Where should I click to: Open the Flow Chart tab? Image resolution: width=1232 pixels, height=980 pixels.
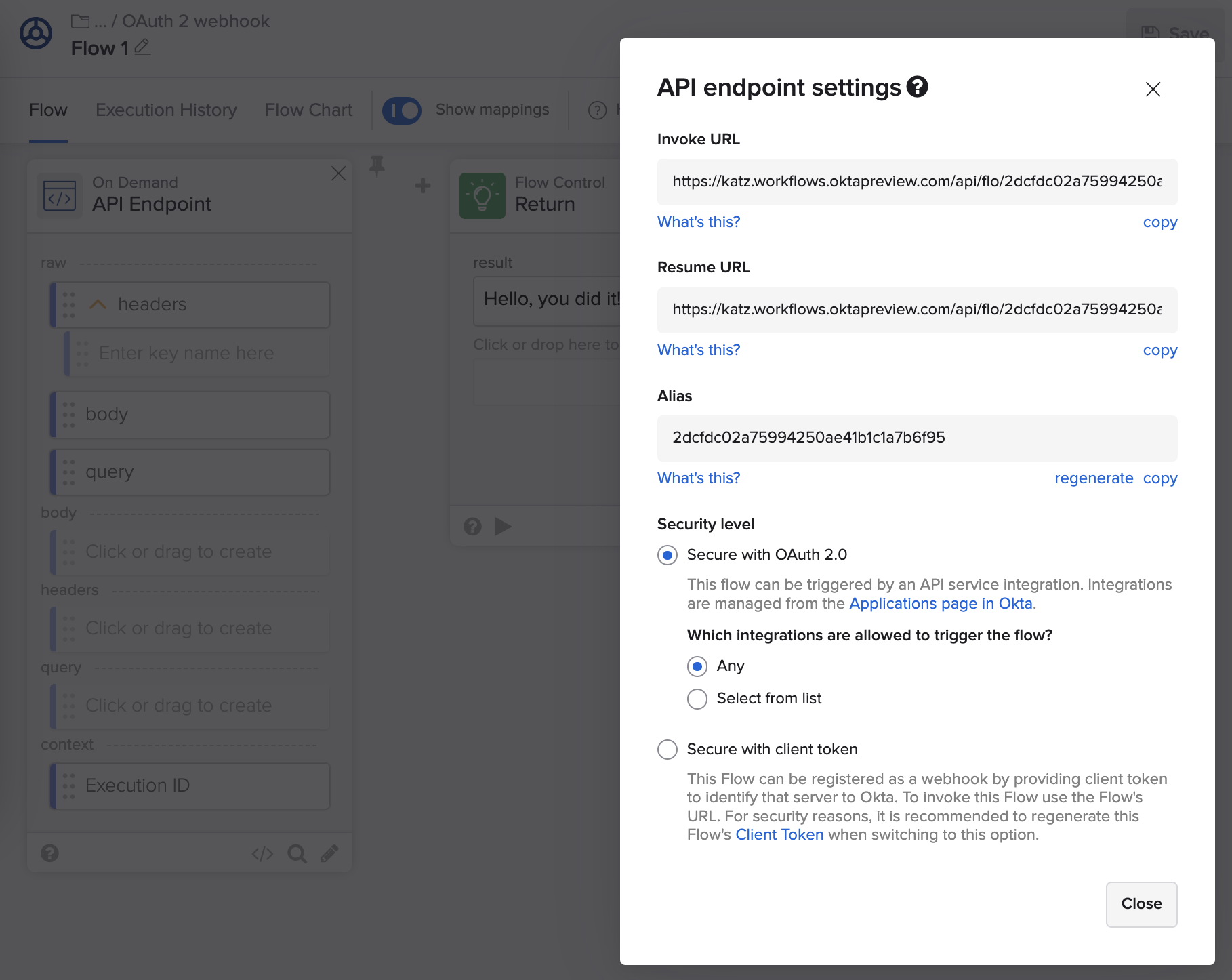pos(308,110)
